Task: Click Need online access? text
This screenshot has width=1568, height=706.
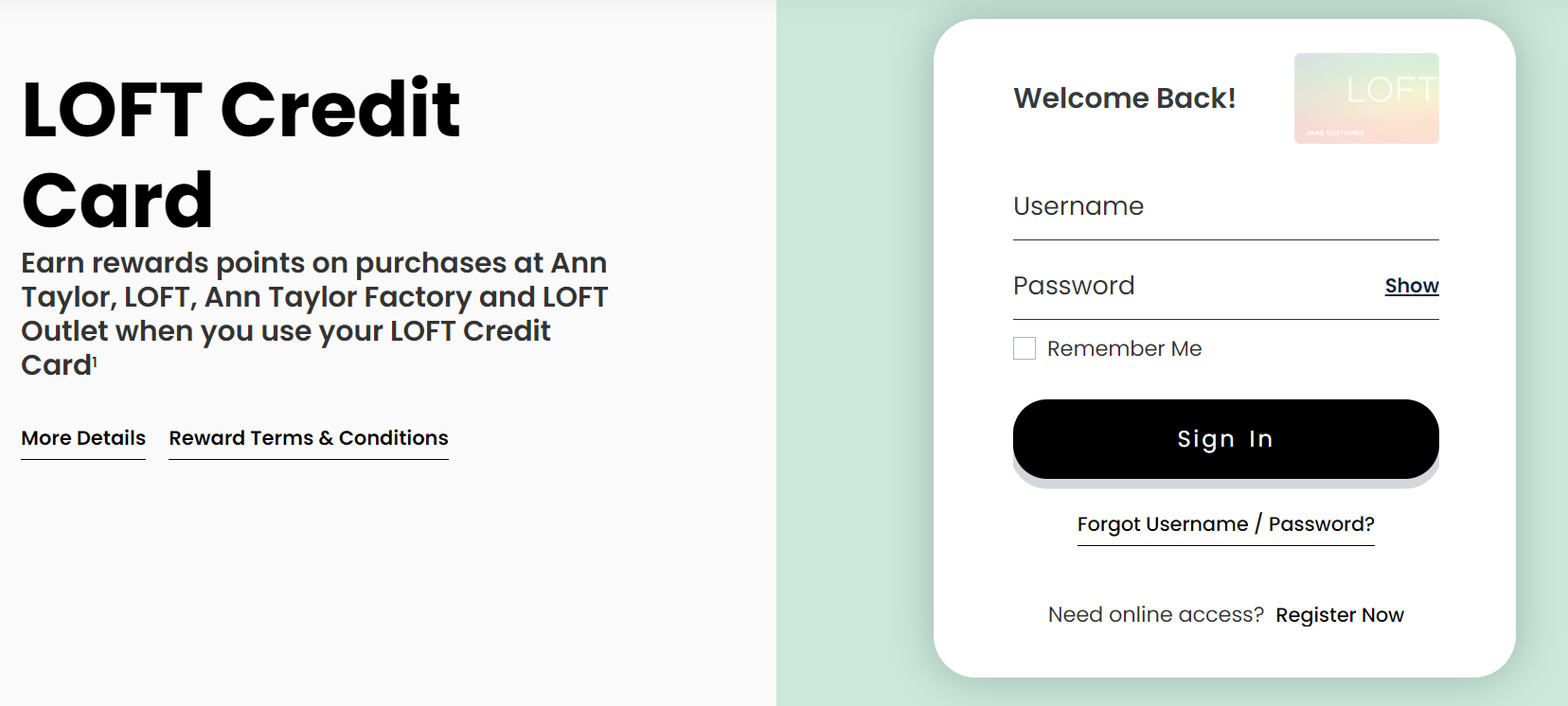Action: [x=1154, y=614]
